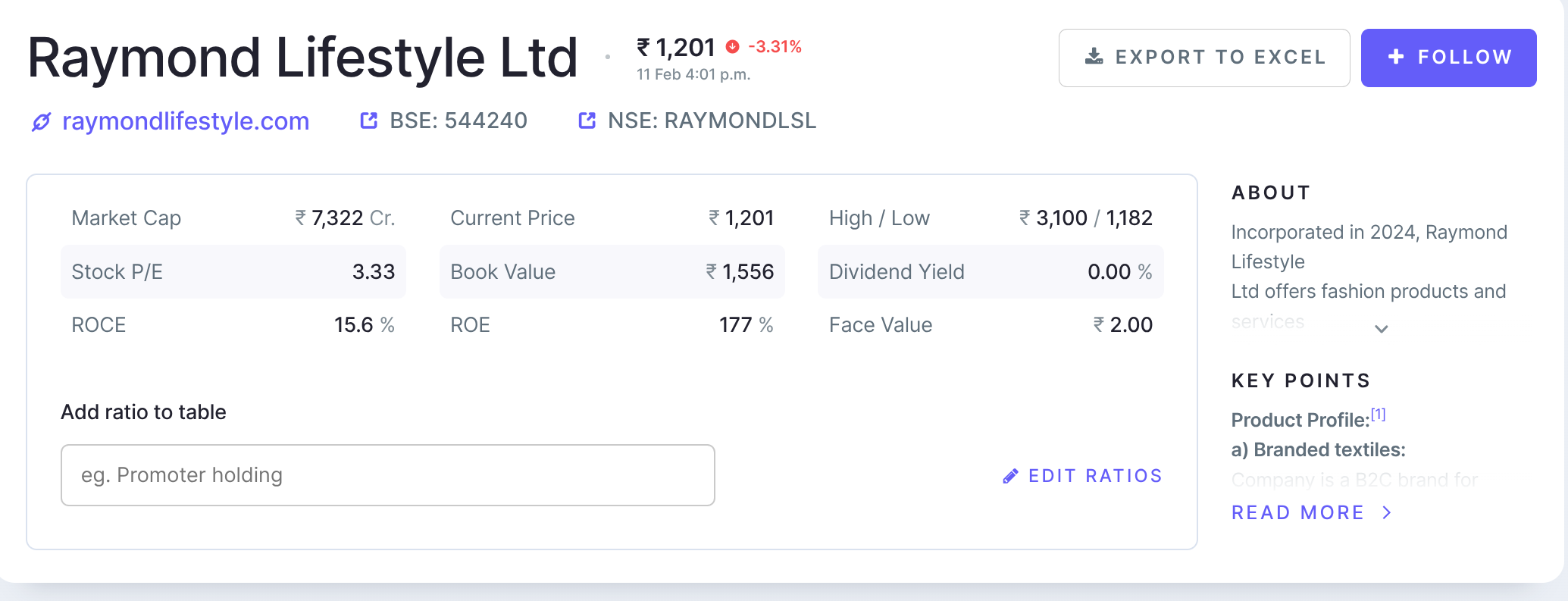Click the Stock P/E ratio row
The width and height of the screenshot is (1568, 601).
tap(233, 271)
